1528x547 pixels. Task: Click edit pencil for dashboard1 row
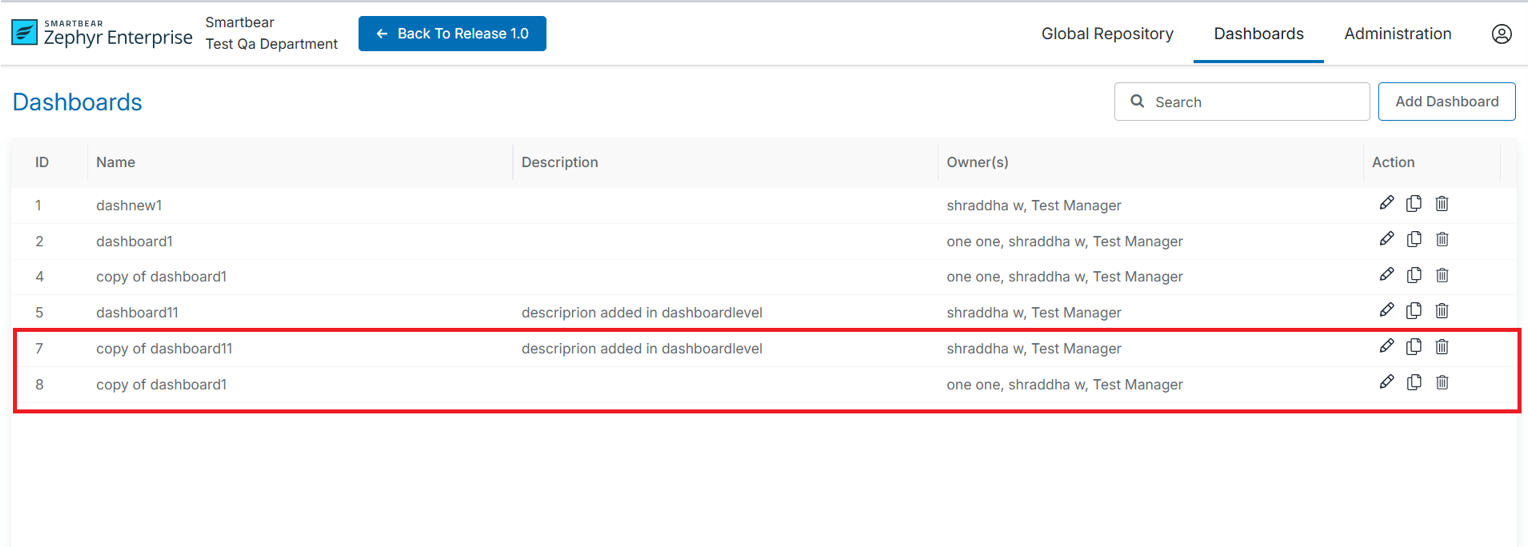pyautogui.click(x=1386, y=240)
